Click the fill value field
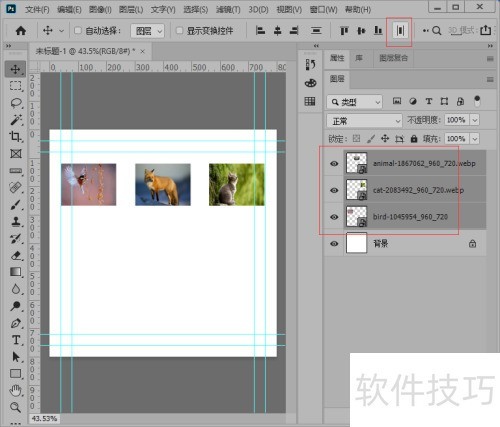The image size is (500, 427). pos(456,138)
